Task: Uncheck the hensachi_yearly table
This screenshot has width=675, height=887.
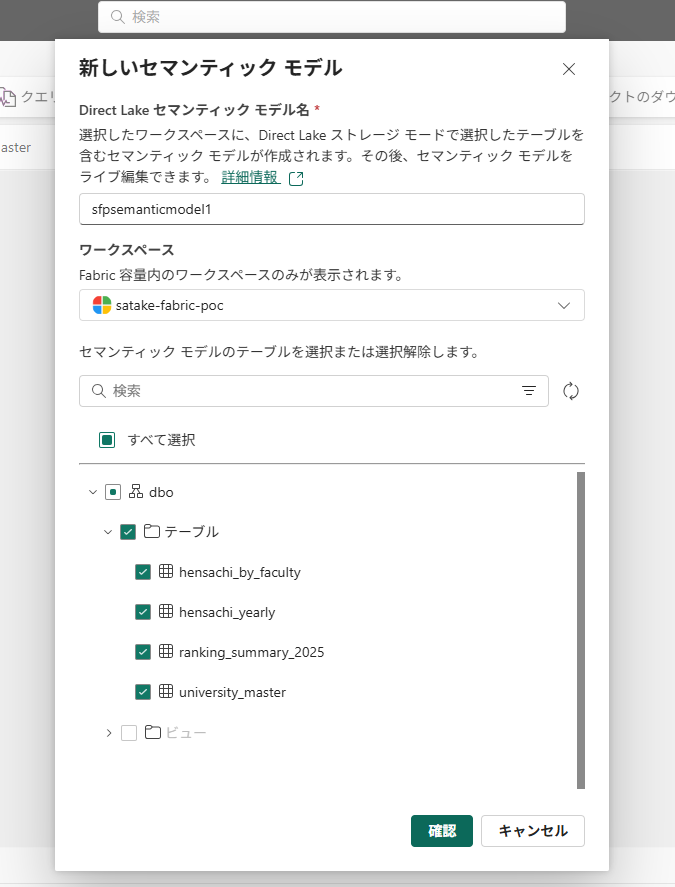Action: (x=143, y=612)
